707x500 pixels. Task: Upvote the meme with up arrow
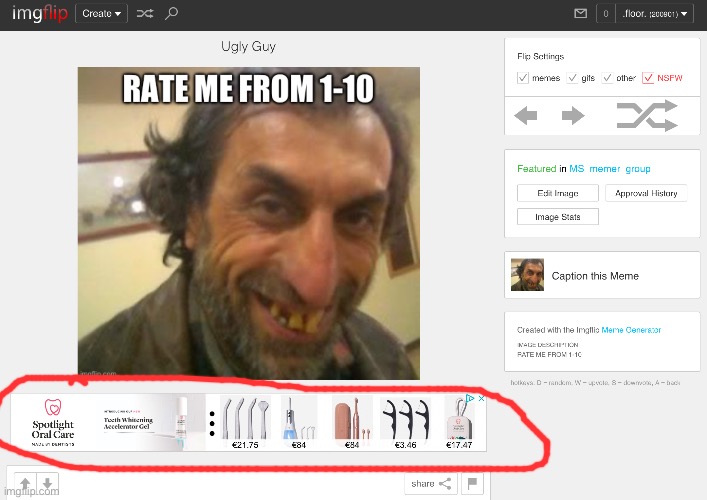click(25, 485)
